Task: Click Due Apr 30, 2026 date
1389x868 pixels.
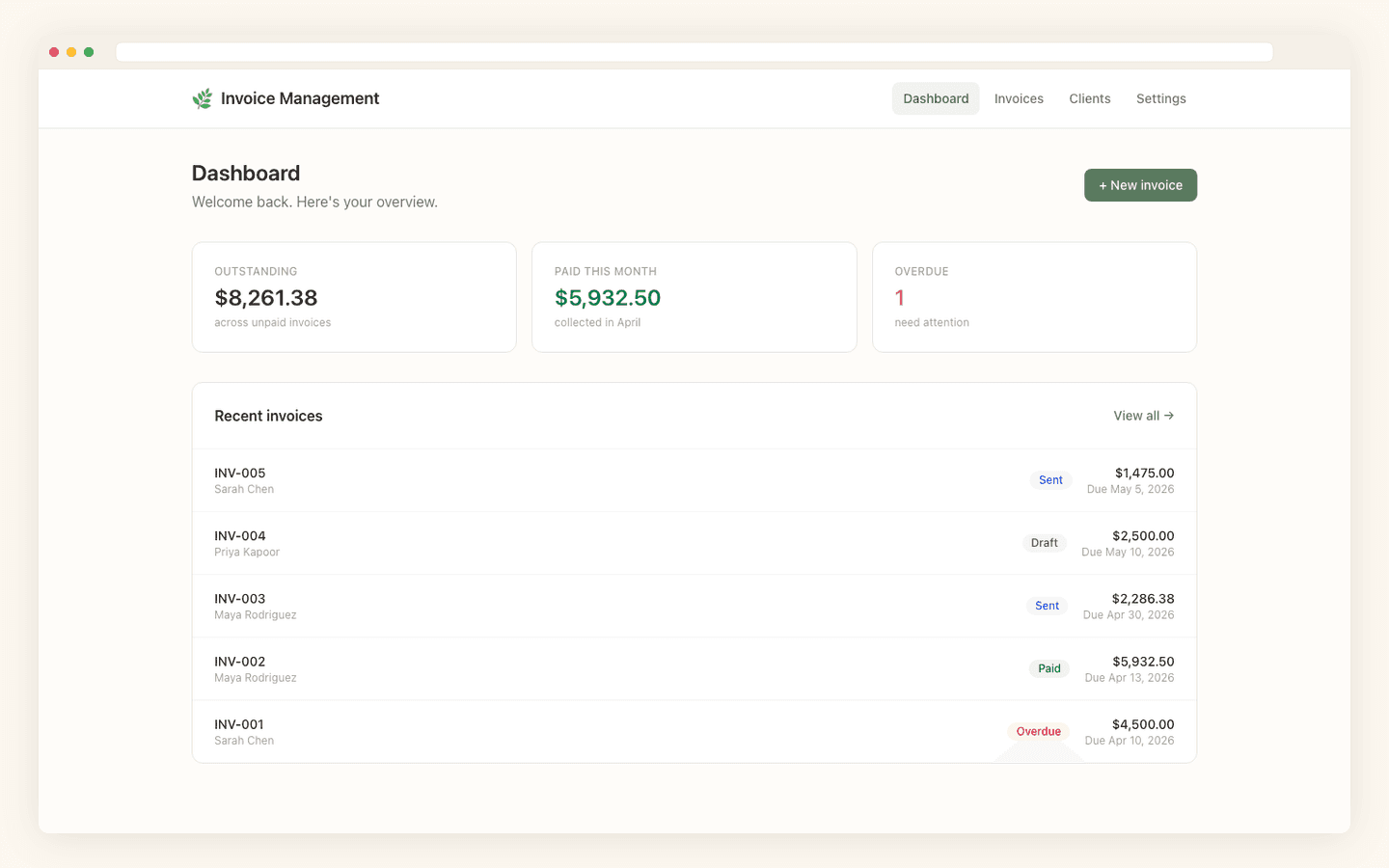Action: click(x=1129, y=614)
